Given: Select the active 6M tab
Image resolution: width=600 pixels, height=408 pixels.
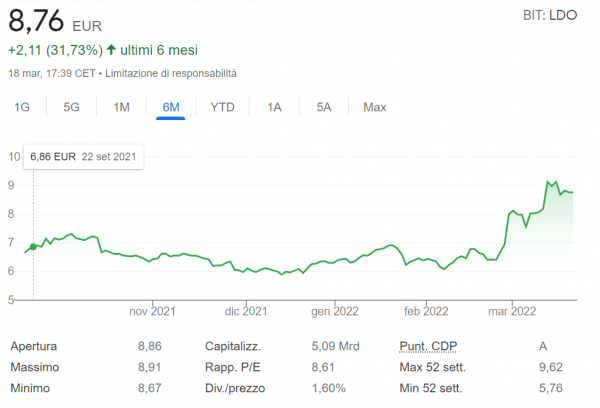Looking at the screenshot, I should coord(171,107).
